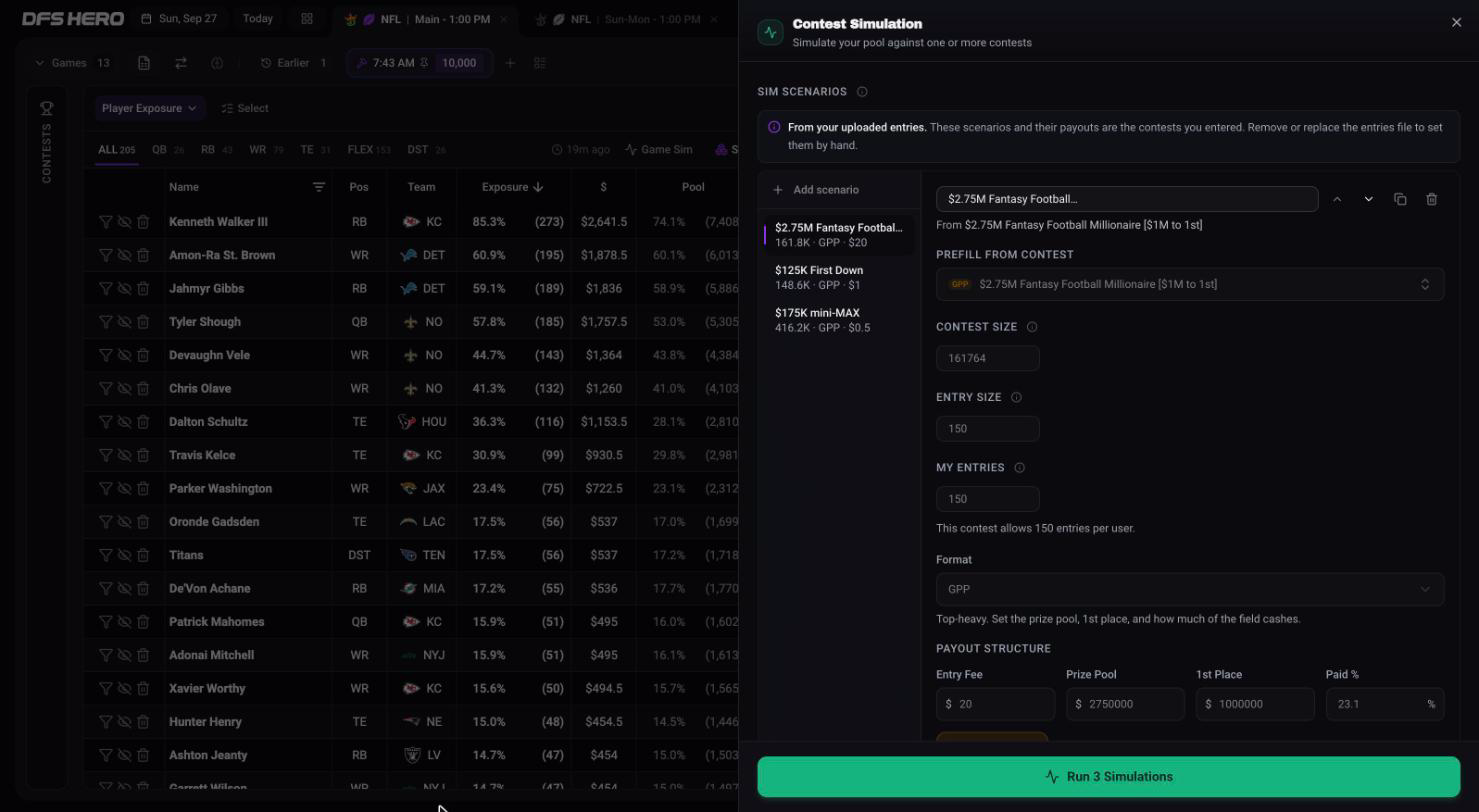This screenshot has width=1479, height=812.
Task: Click the plus icon to add build
Action: 510,63
